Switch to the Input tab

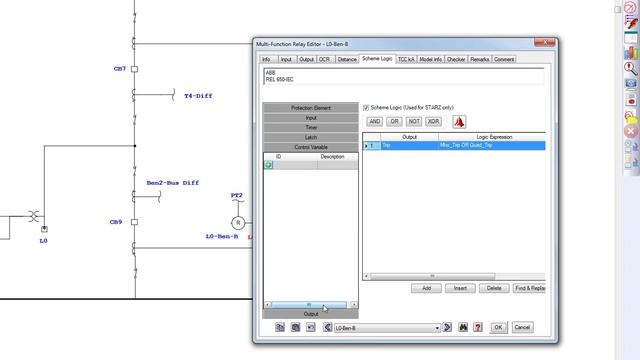point(286,59)
